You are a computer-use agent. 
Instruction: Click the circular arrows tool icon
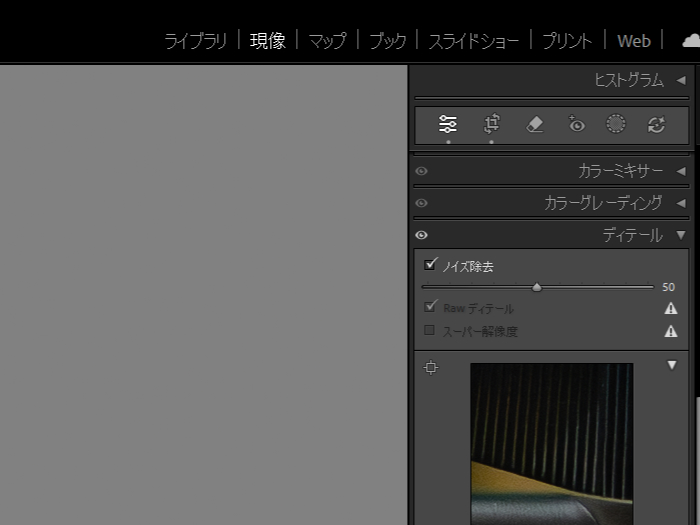tap(656, 124)
